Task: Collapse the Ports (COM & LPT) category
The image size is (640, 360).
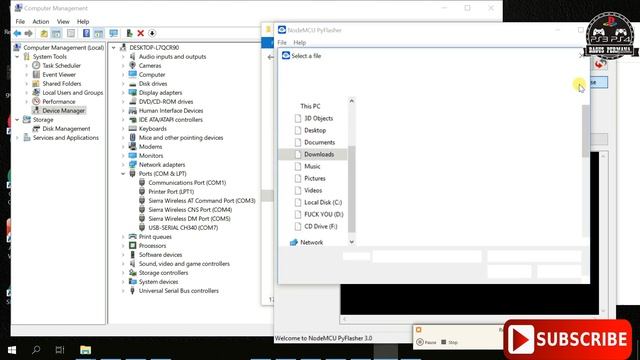Action: [x=123, y=174]
